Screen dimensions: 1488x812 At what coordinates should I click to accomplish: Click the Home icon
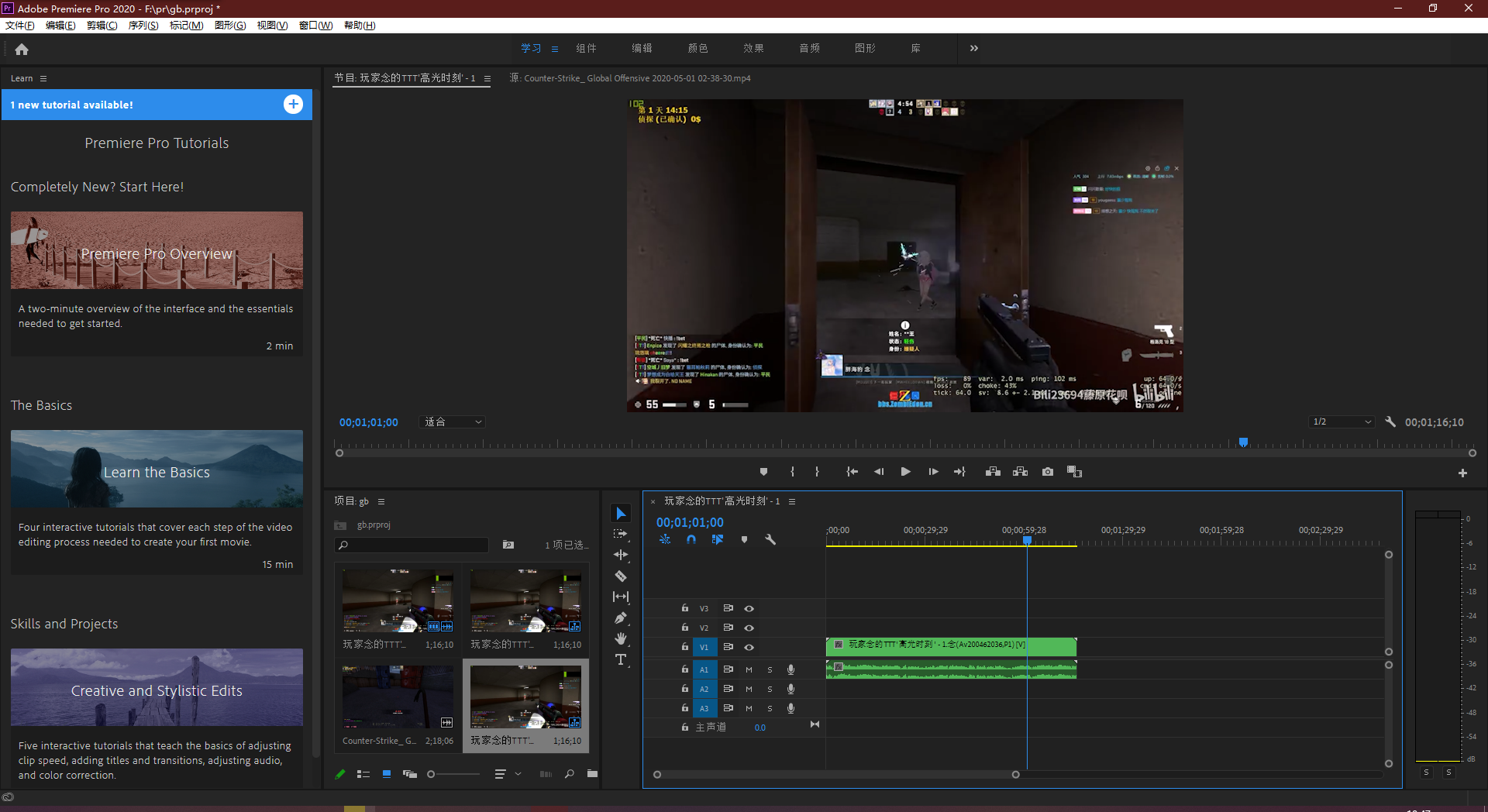coord(22,49)
